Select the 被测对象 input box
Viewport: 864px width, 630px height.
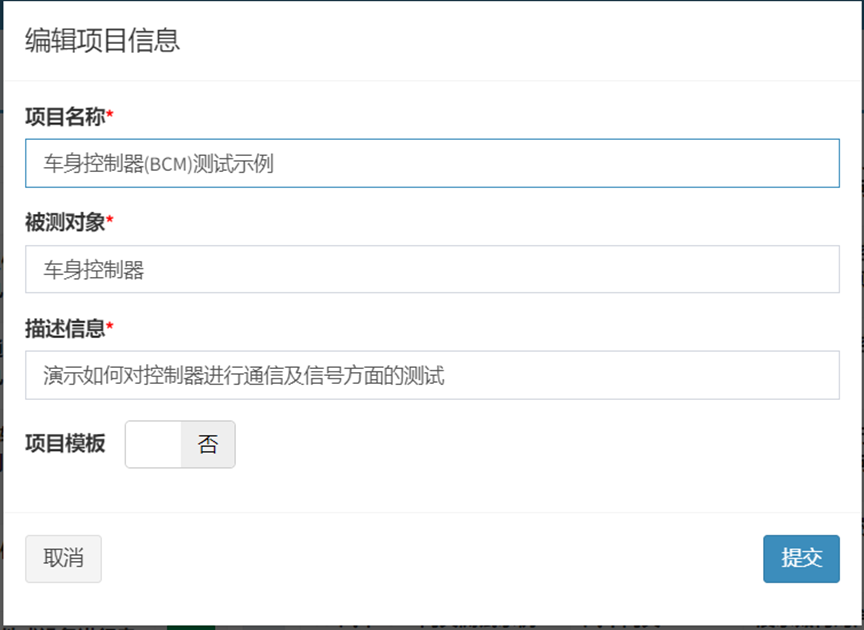[430, 270]
